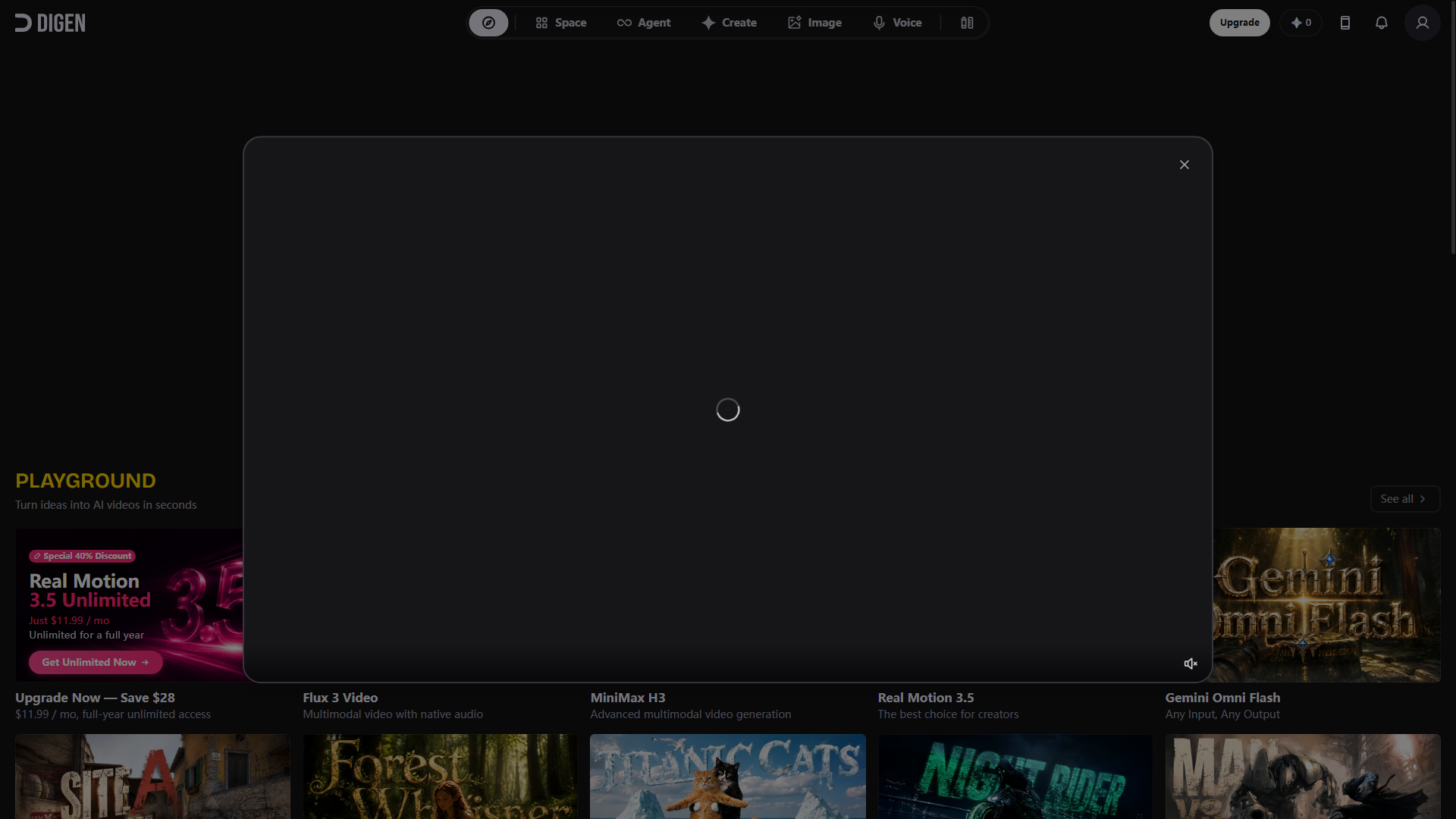Select the Voice tab
1456x819 pixels.
pyautogui.click(x=897, y=23)
